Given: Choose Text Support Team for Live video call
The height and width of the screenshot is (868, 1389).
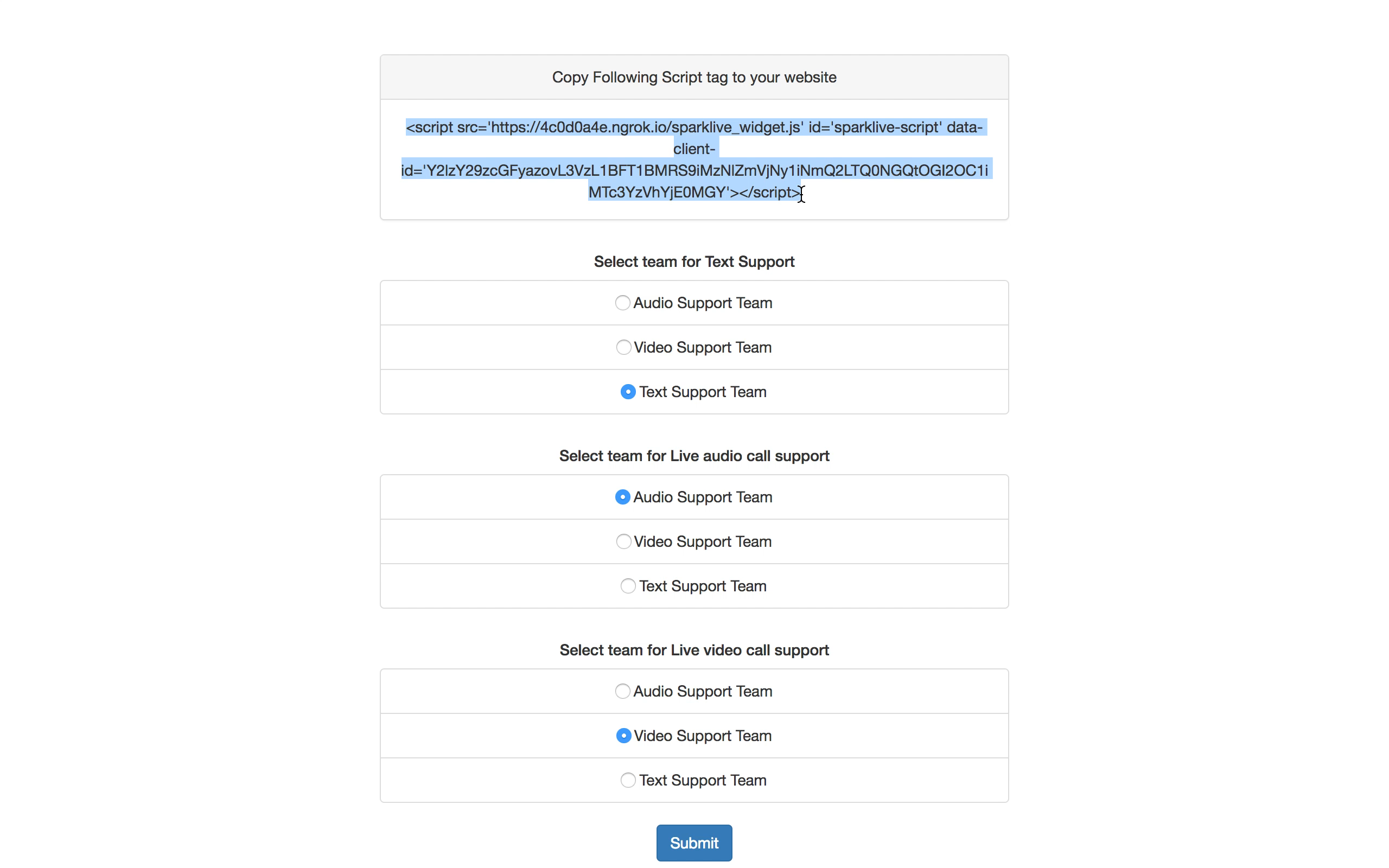Looking at the screenshot, I should point(628,780).
